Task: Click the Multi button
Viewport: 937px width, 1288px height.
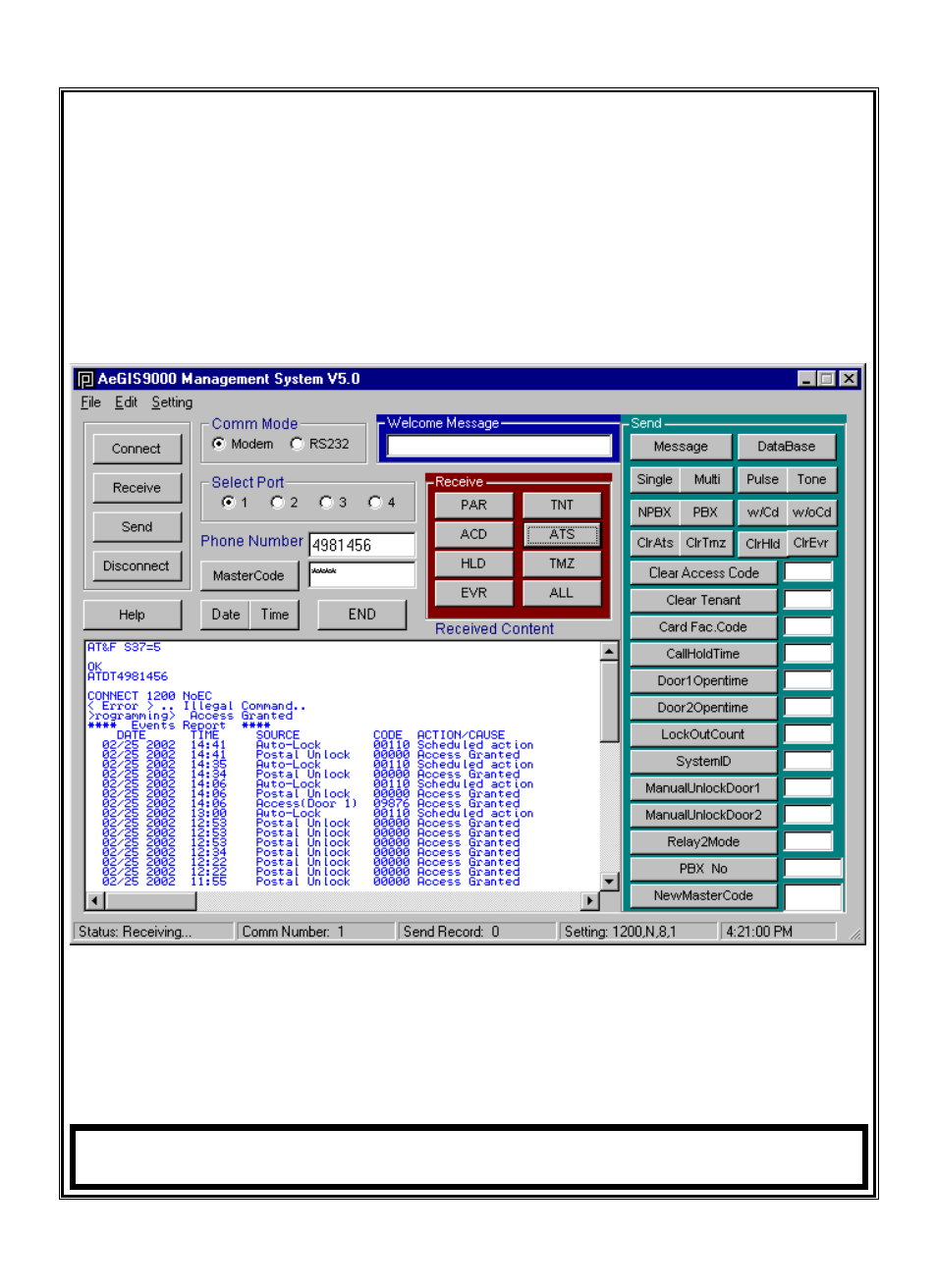Action: [706, 480]
